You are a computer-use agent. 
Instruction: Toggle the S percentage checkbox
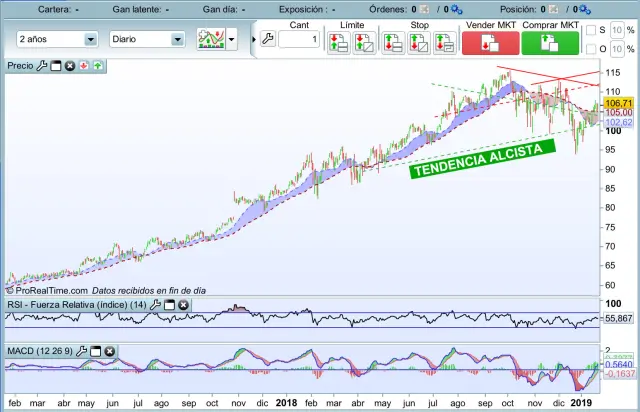click(x=589, y=30)
